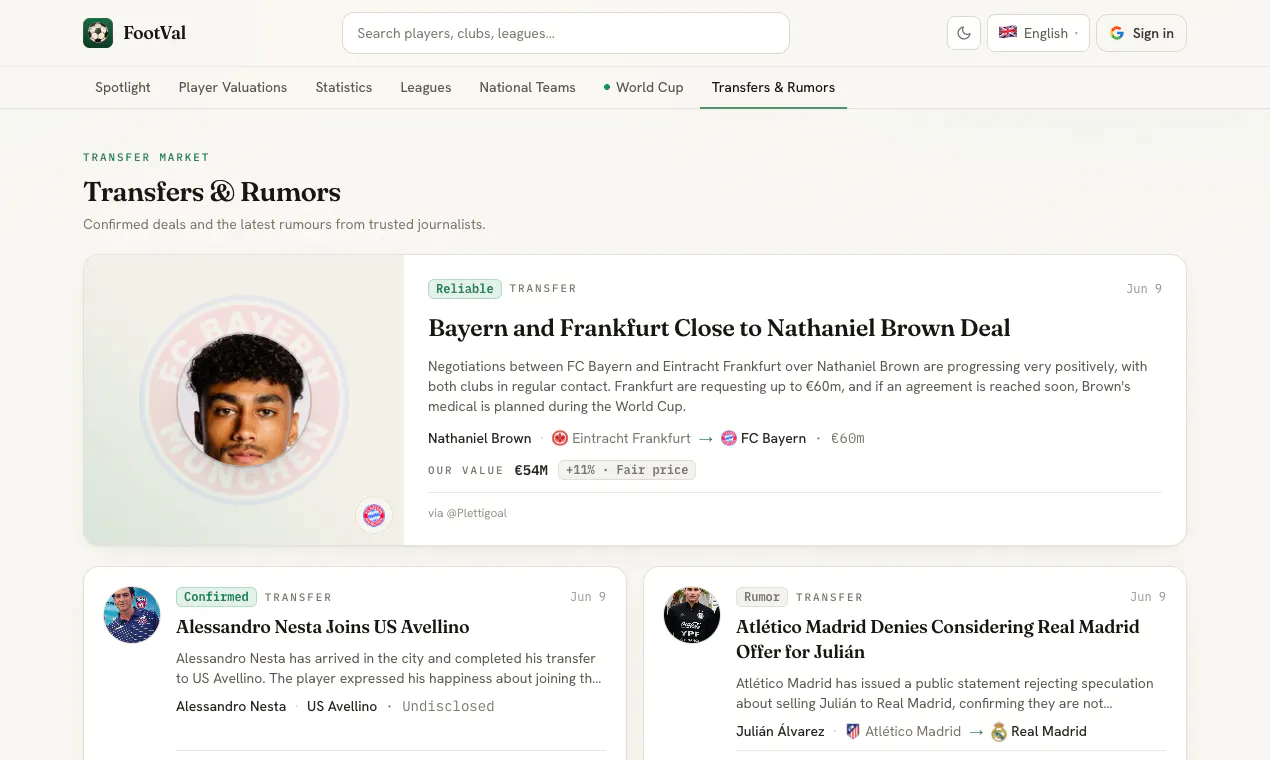Viewport: 1270px width, 760px height.
Task: Open the Spotlight tab
Action: point(123,87)
